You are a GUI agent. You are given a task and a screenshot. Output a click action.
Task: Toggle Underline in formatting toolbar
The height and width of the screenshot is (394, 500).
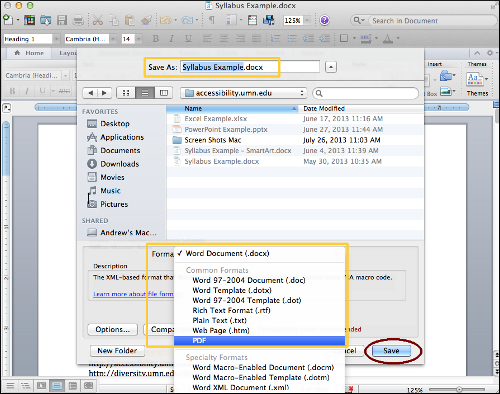[x=188, y=39]
